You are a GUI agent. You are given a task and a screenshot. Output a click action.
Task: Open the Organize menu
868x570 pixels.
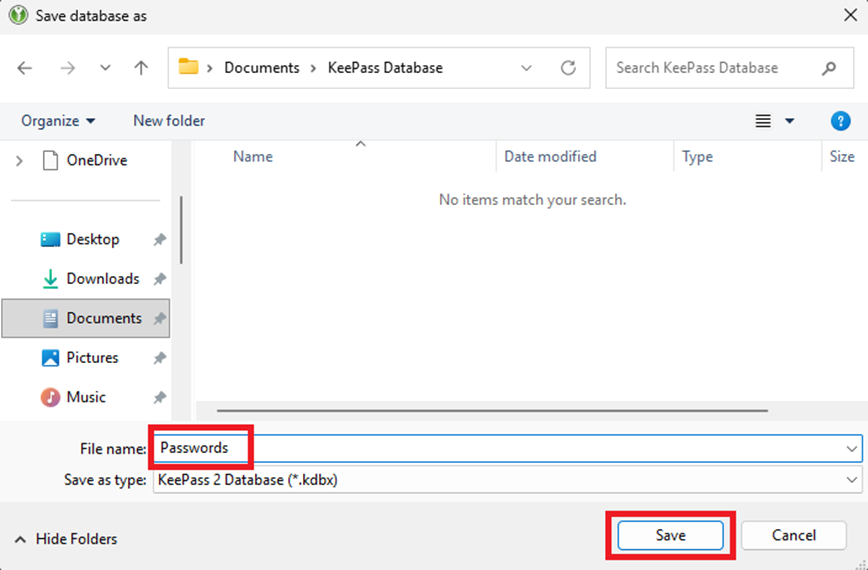coord(58,121)
